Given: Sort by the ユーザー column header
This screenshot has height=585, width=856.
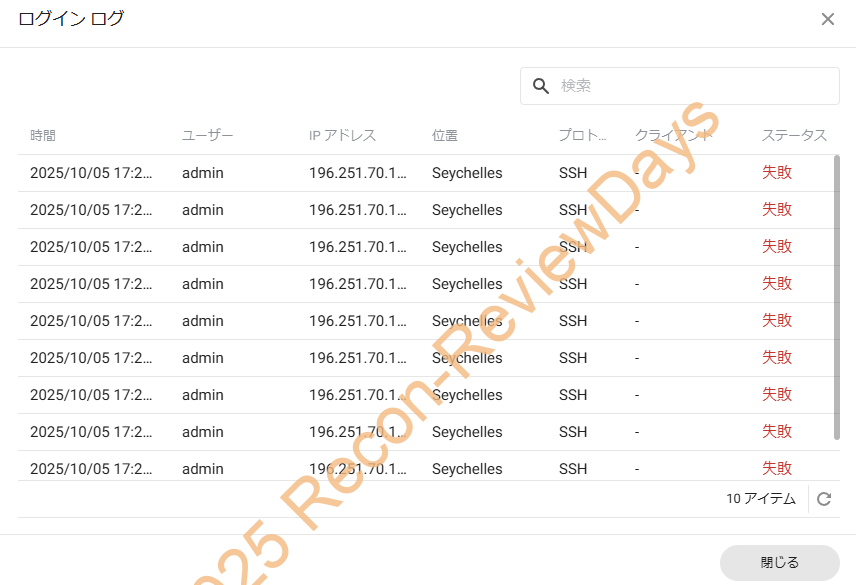Looking at the screenshot, I should tap(207, 135).
